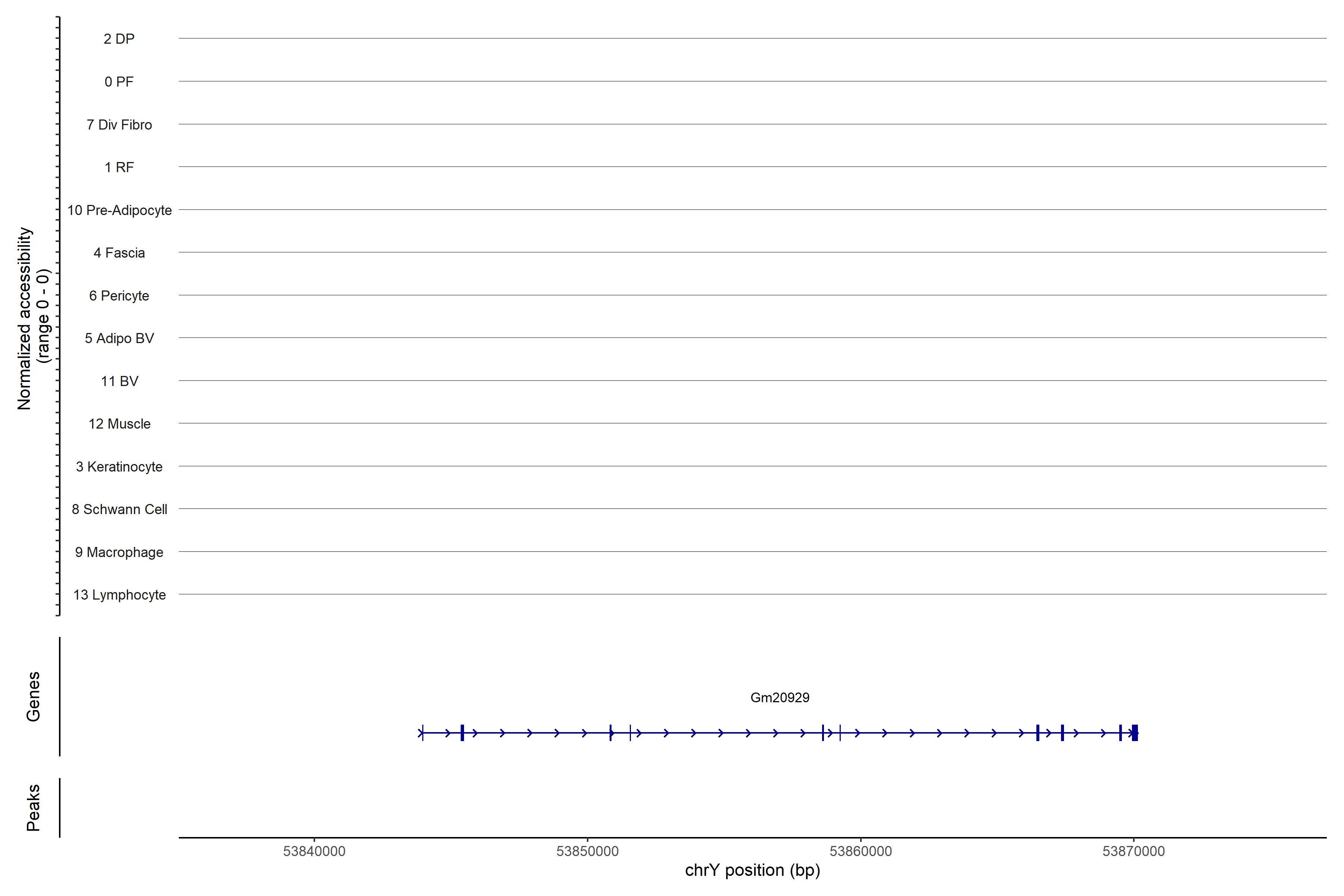
Task: Select the 1 RF track label
Action: coord(119,167)
